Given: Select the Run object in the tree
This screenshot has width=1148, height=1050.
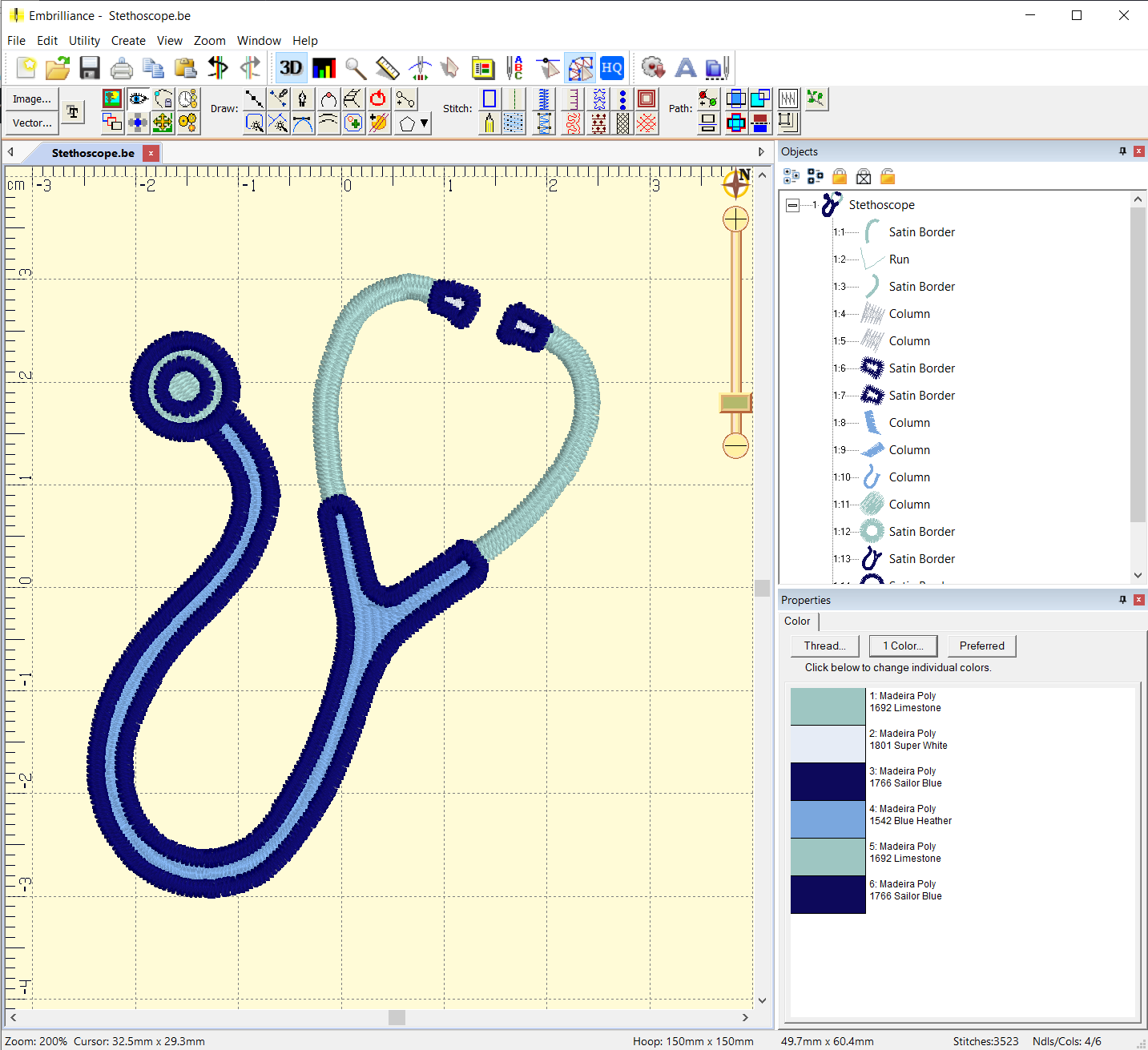Looking at the screenshot, I should click(x=899, y=259).
